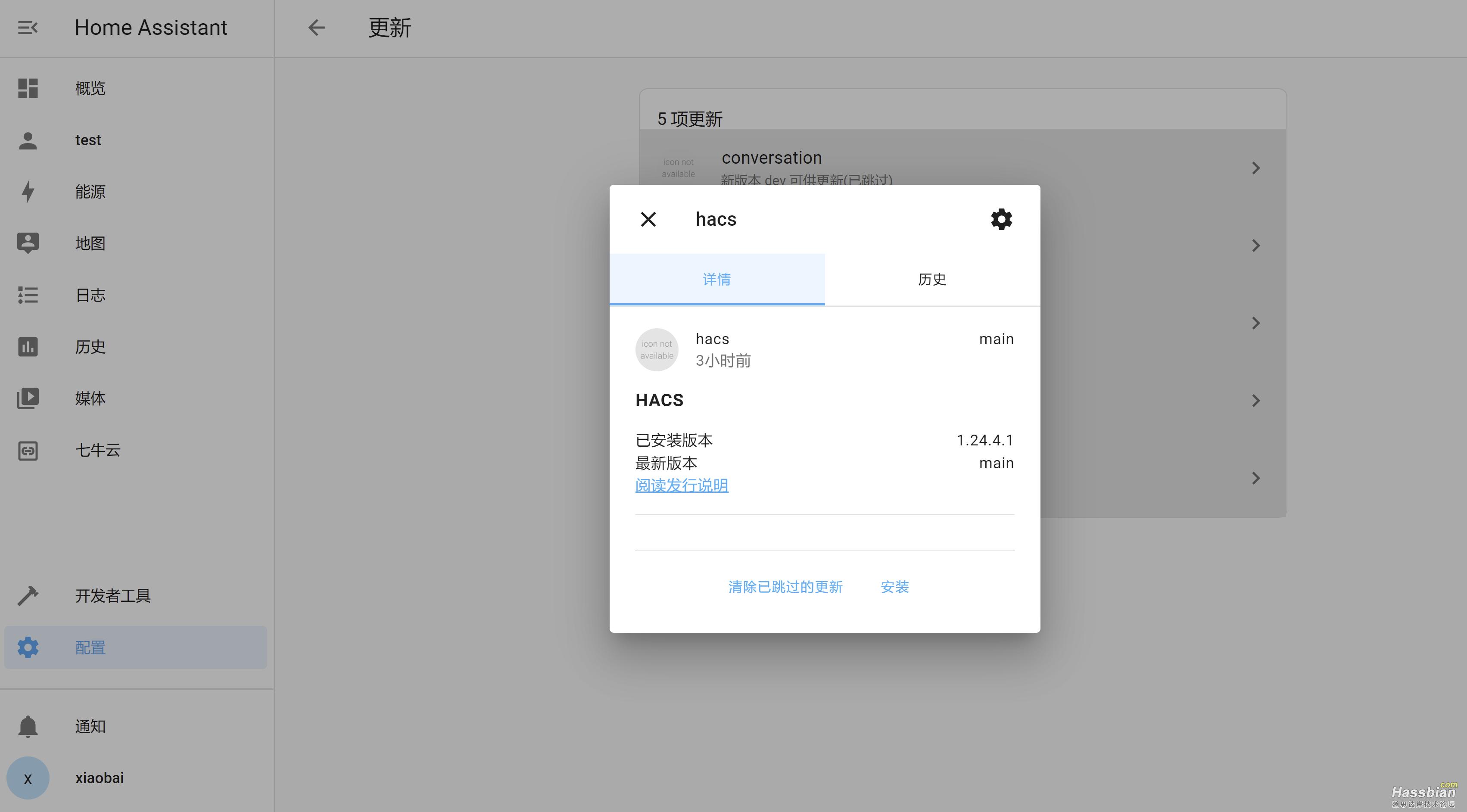Image resolution: width=1467 pixels, height=812 pixels.
Task: Open hacs entity settings gear
Action: click(1001, 219)
